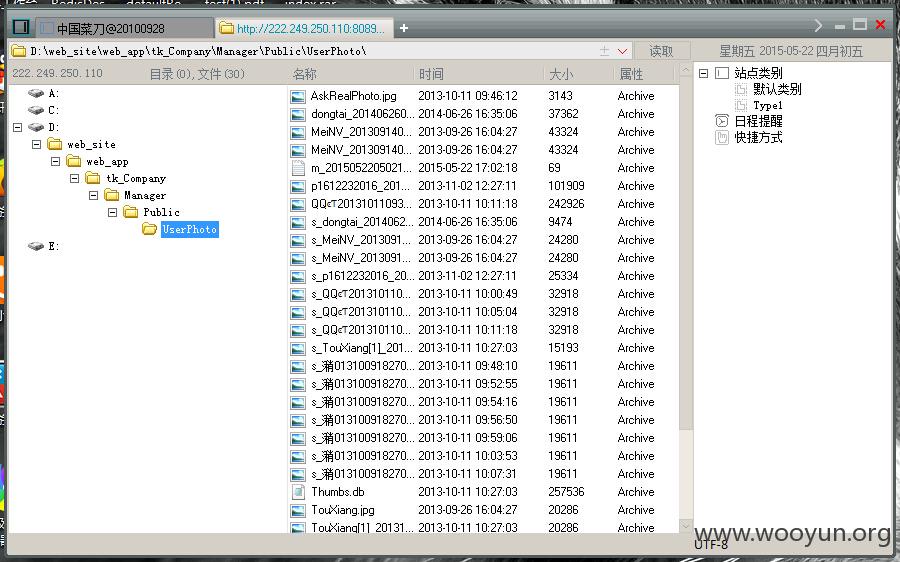Click the plus icon in the path bar
The height and width of the screenshot is (562, 900).
pyautogui.click(x=604, y=51)
